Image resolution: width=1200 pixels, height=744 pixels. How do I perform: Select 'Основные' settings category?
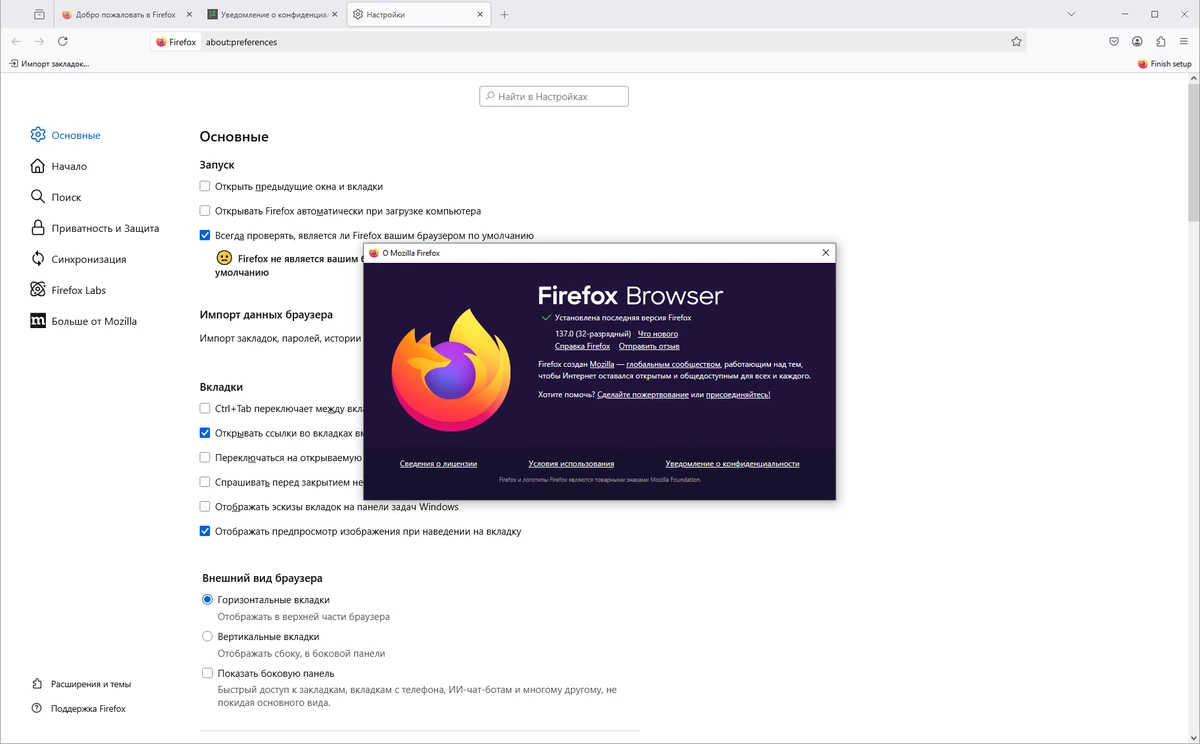point(65,135)
